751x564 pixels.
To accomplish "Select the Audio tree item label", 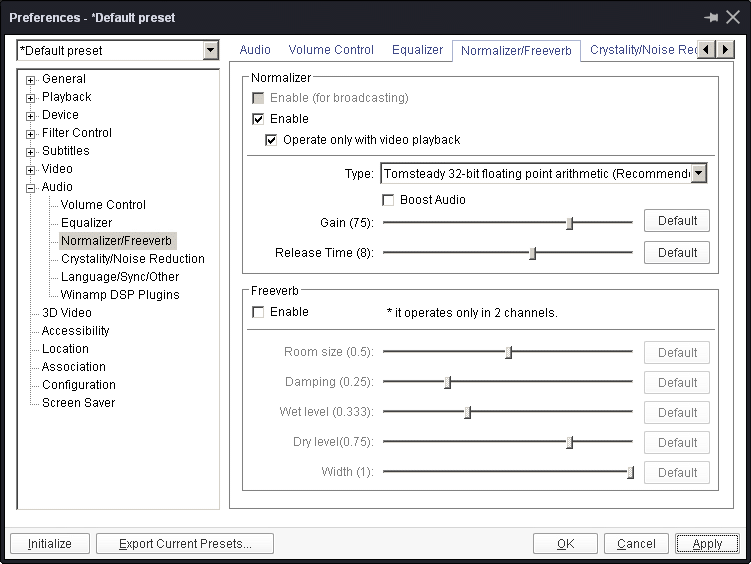I will point(57,187).
